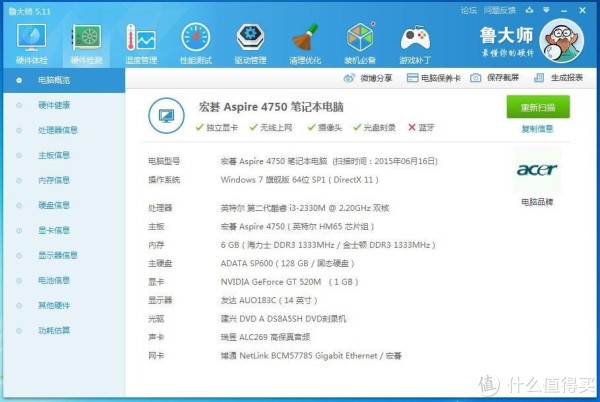Click the computer monitor circle icon
Image resolution: width=600 pixels, height=402 pixels.
[166, 116]
